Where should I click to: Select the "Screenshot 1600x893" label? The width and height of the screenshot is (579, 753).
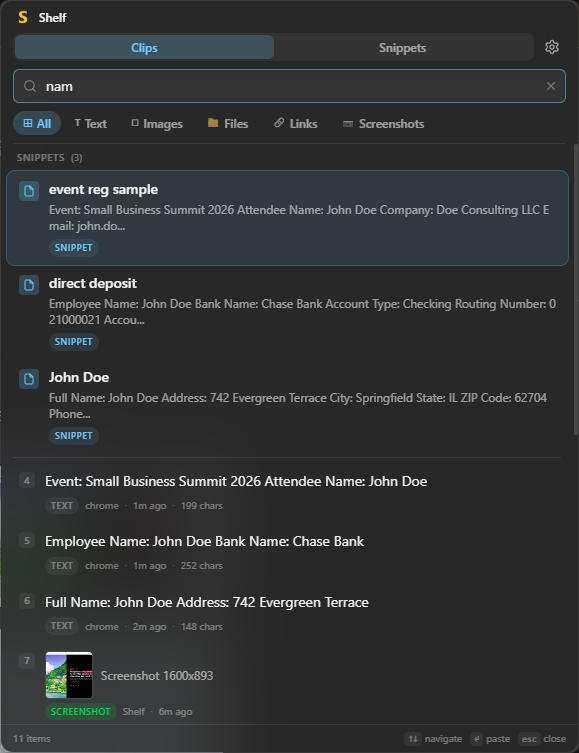[x=157, y=676]
